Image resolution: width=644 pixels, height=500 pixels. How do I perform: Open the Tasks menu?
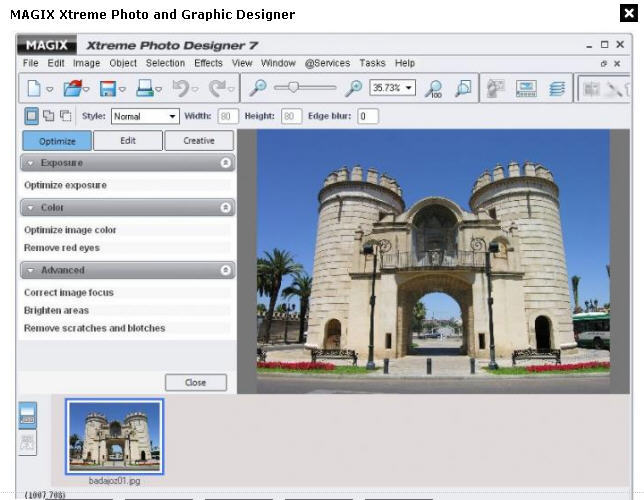[373, 63]
